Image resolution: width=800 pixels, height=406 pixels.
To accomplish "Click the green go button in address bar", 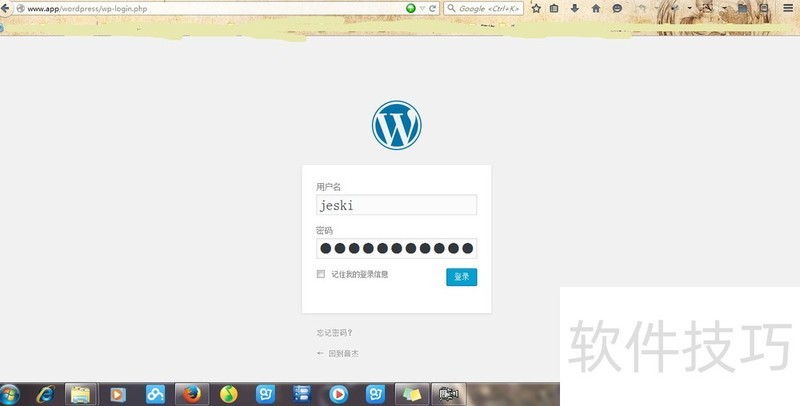I will click(x=411, y=8).
